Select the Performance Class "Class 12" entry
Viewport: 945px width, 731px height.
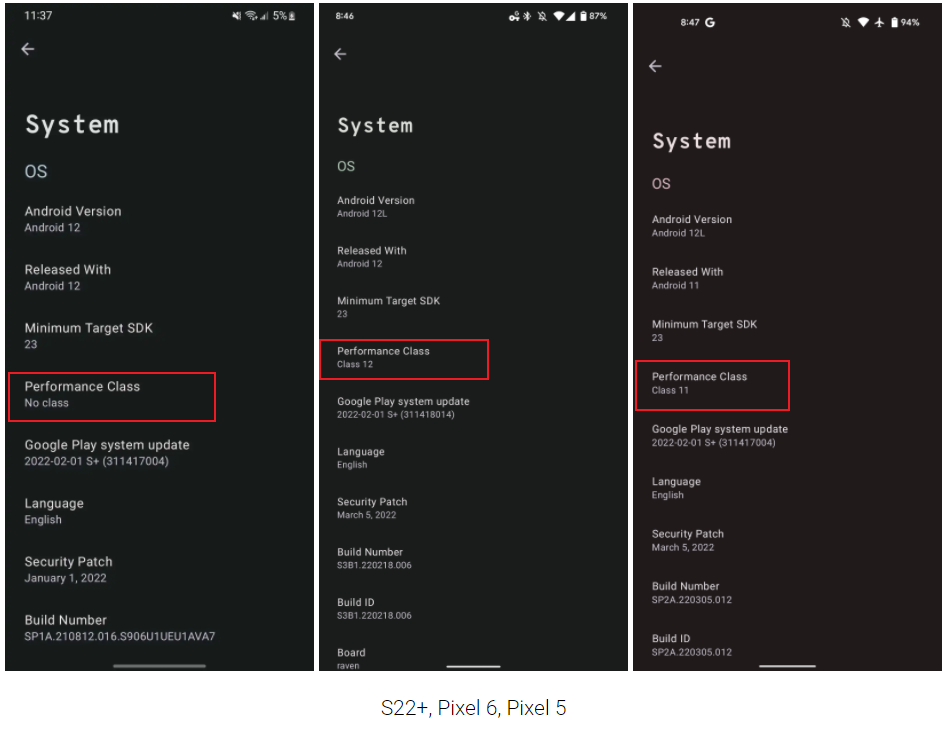click(x=403, y=358)
